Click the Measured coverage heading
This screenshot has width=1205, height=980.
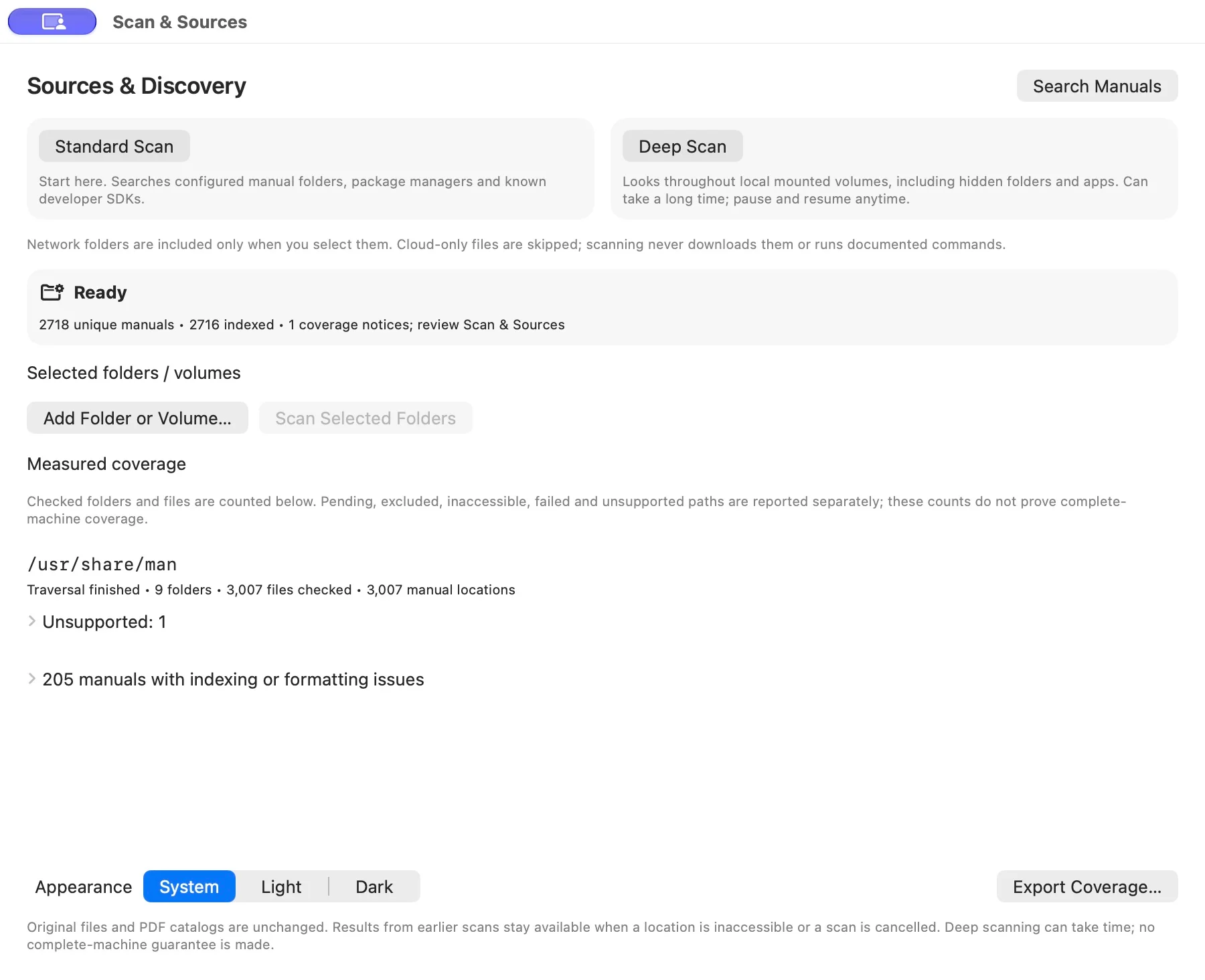pos(106,464)
